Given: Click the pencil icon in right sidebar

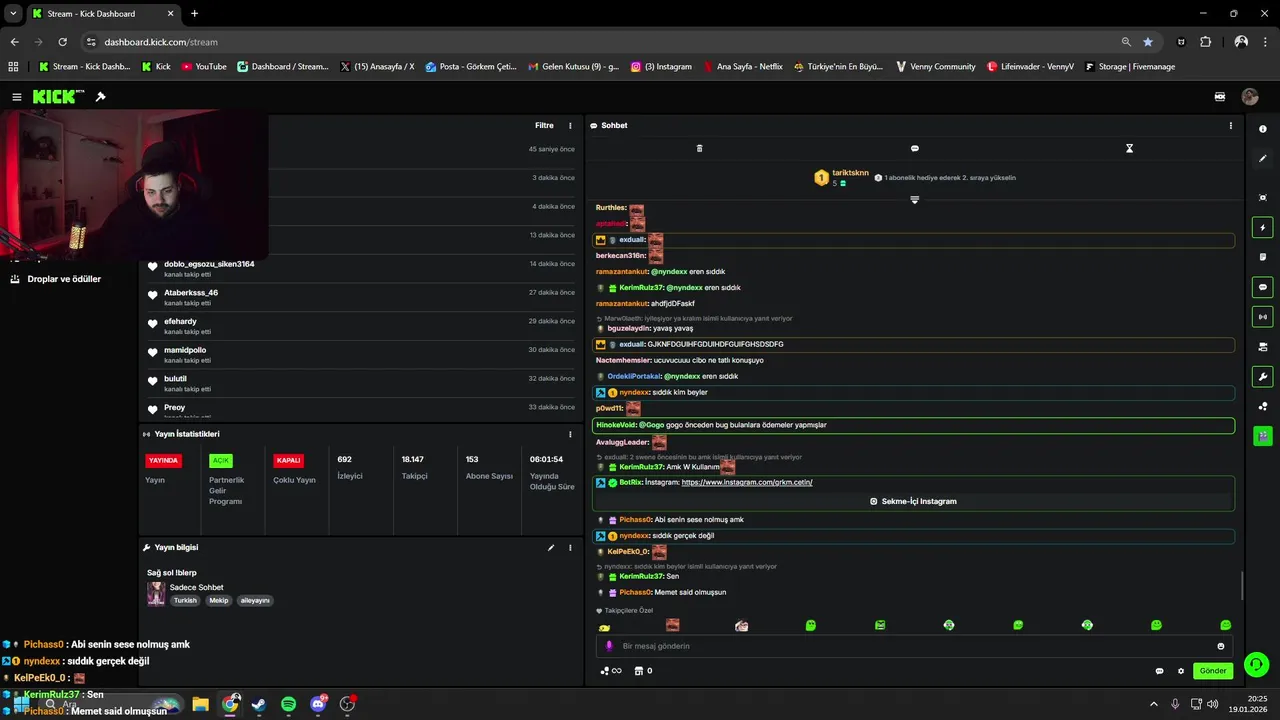Looking at the screenshot, I should tap(1262, 158).
